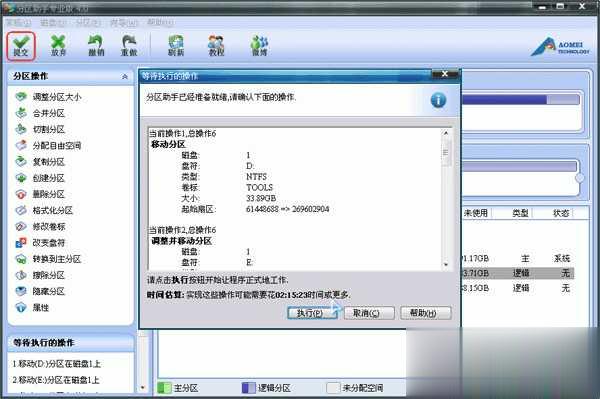This screenshot has width=600, height=399.
Task: Open the 教程 (Tutorial) toolbar icon
Action: (216, 46)
